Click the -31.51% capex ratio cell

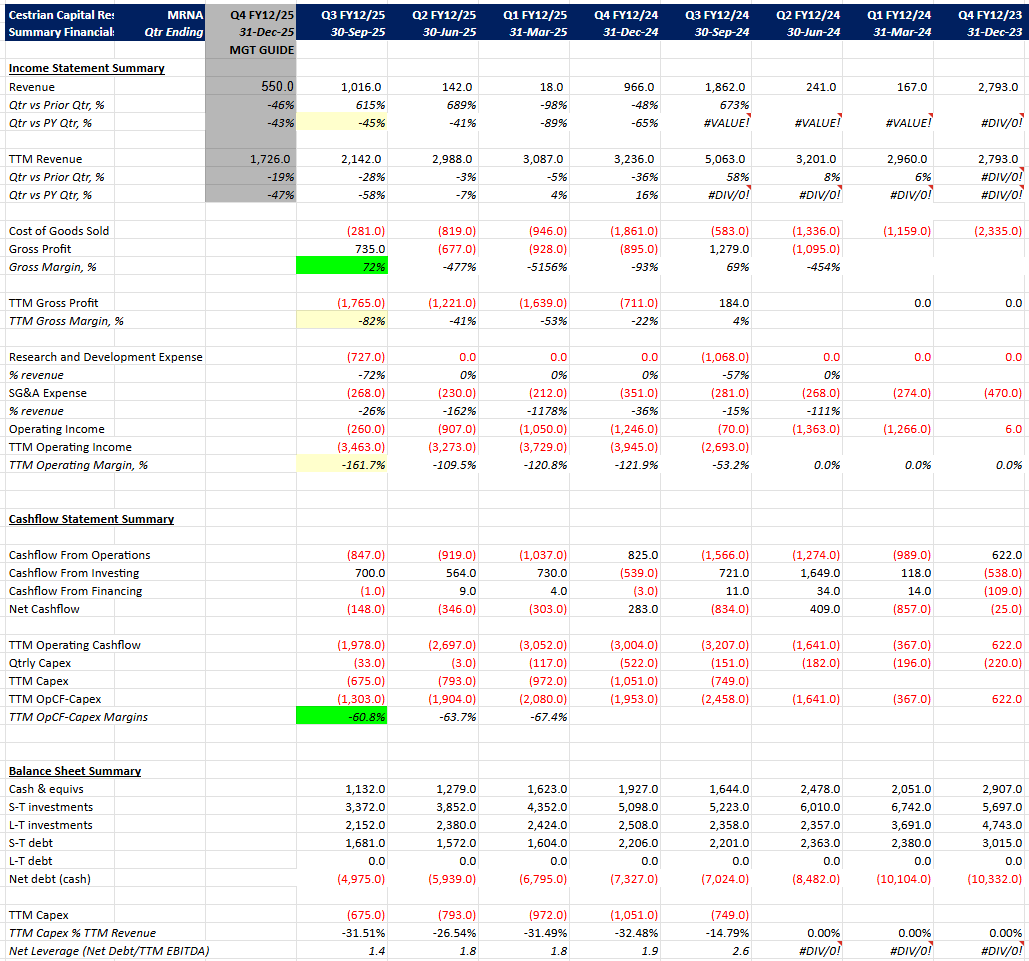[364, 933]
